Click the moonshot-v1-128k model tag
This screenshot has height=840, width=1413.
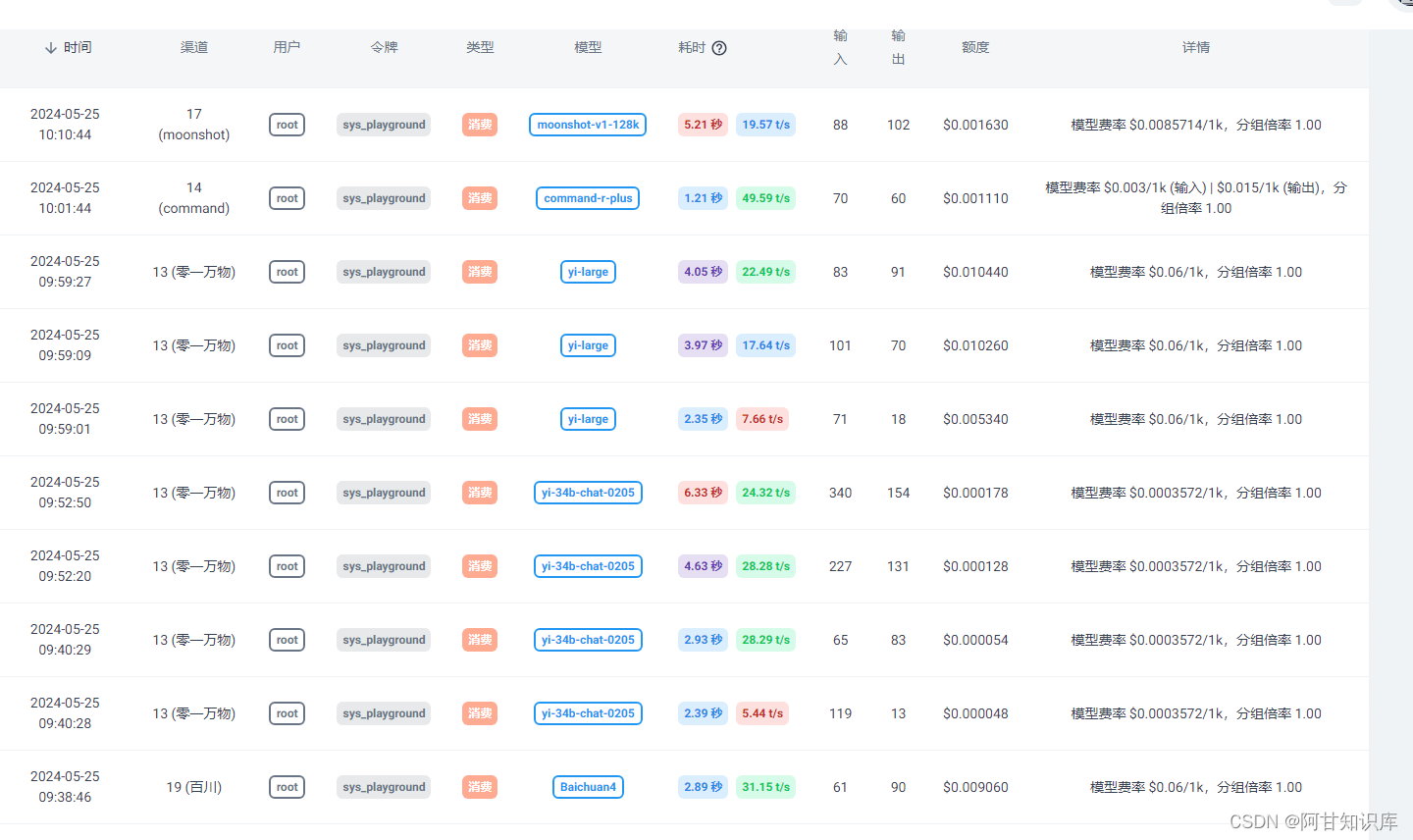588,125
